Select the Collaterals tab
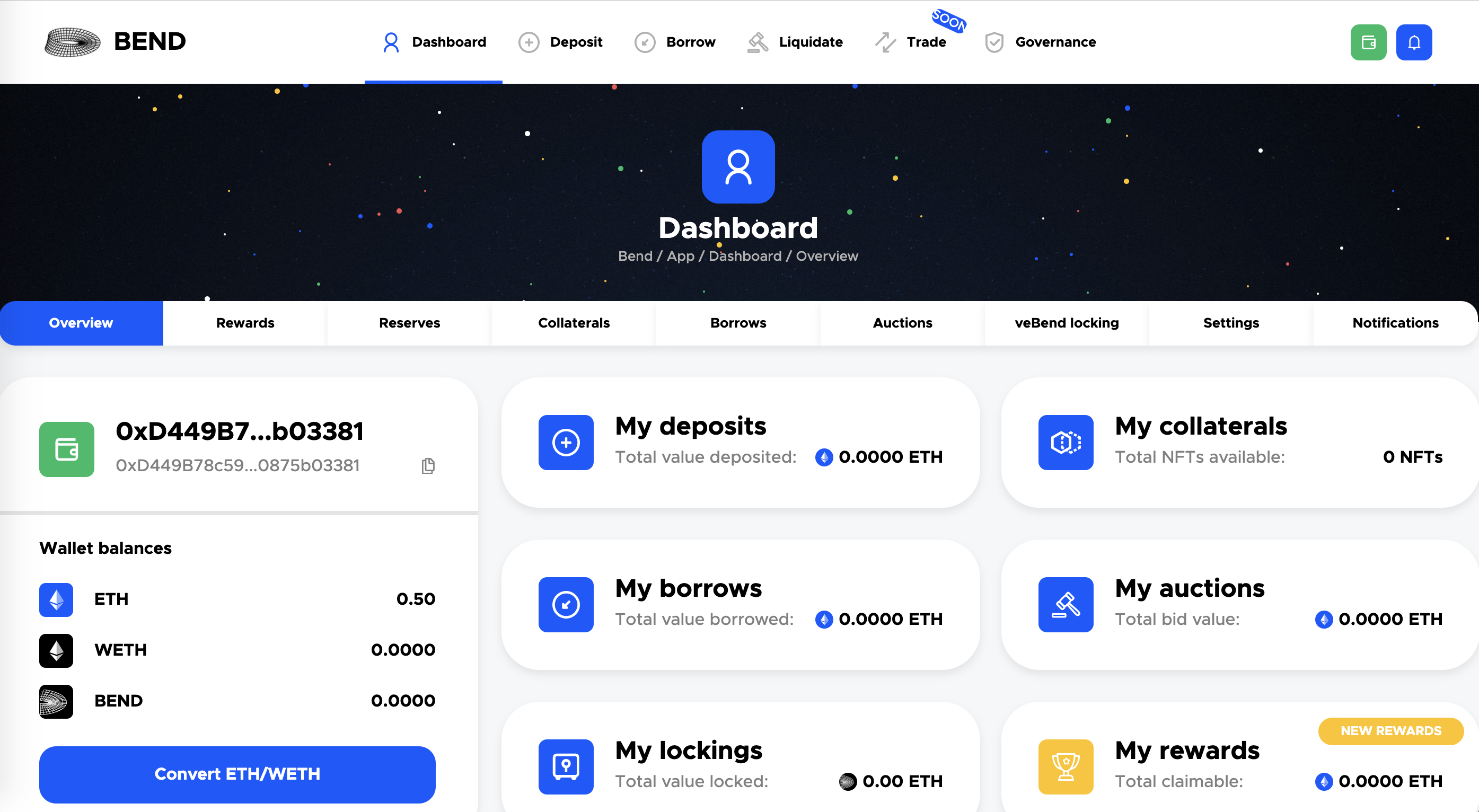Image resolution: width=1479 pixels, height=812 pixels. click(574, 323)
